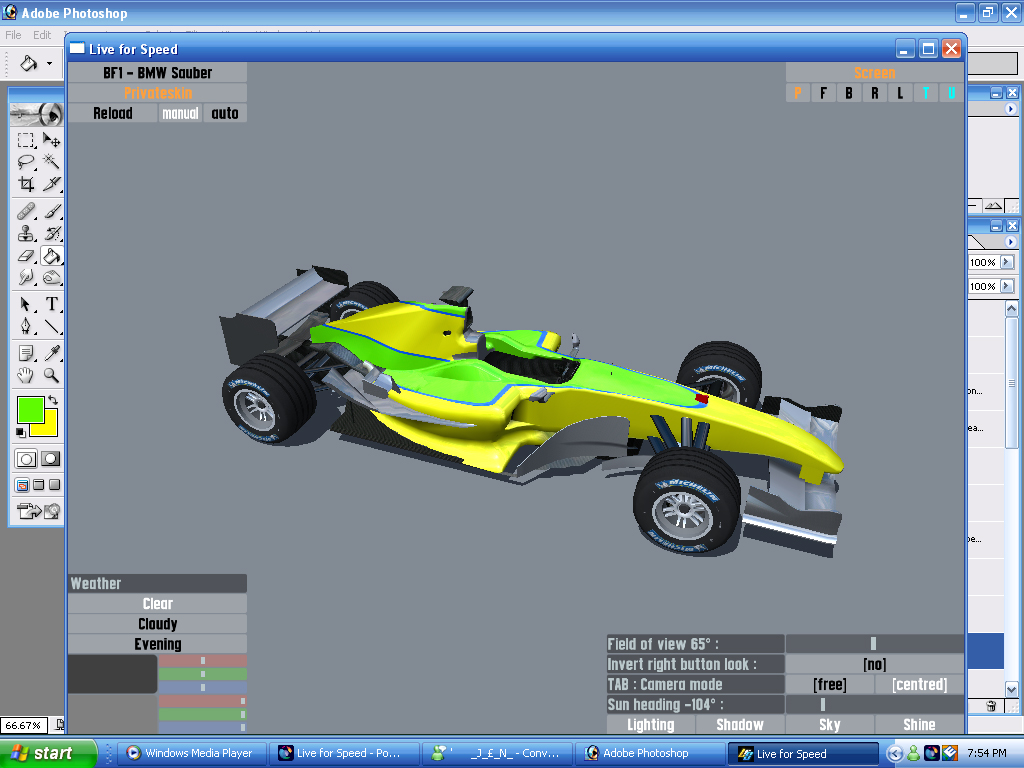Set camera mode to free

829,684
